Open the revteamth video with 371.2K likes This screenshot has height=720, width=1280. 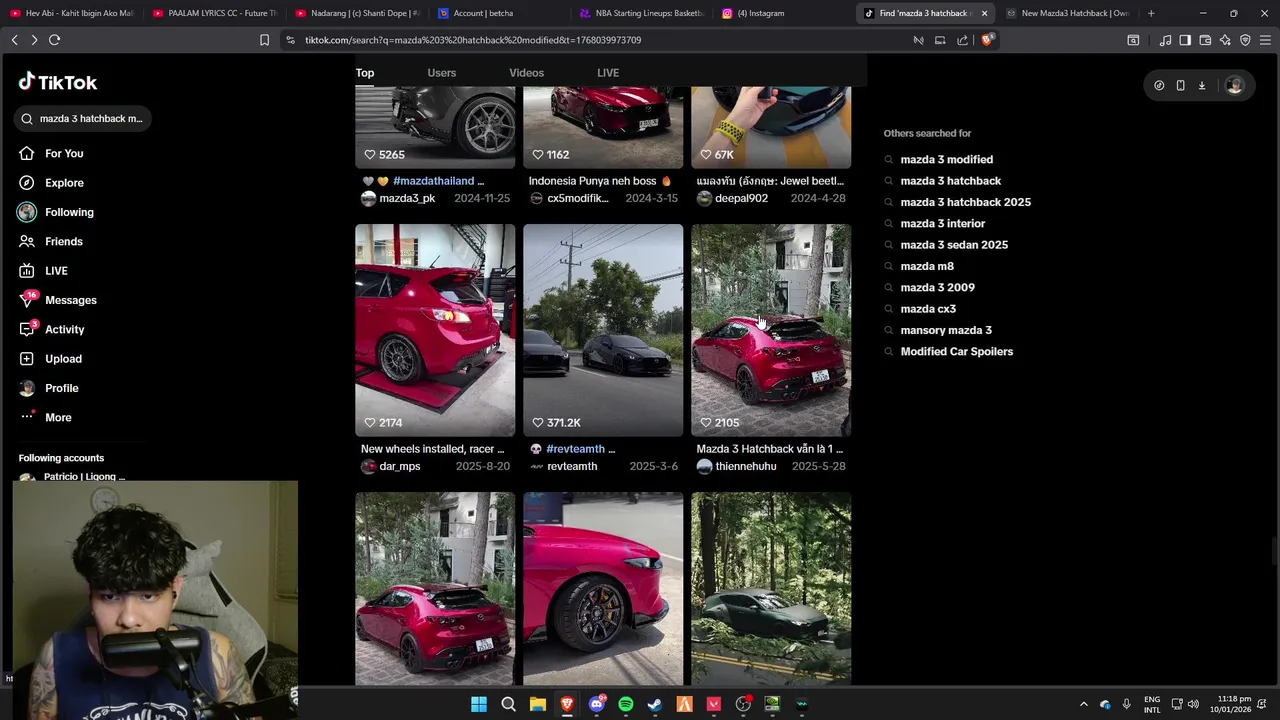coord(603,330)
